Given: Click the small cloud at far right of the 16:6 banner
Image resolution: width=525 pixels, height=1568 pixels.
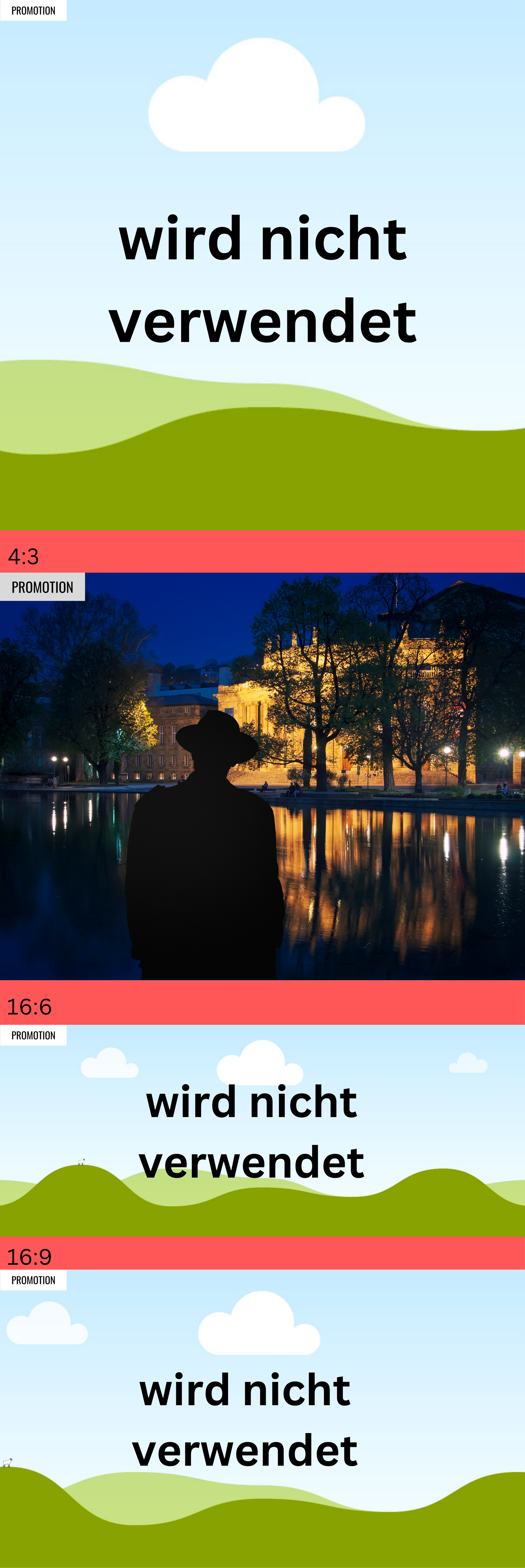Looking at the screenshot, I should [x=468, y=1063].
